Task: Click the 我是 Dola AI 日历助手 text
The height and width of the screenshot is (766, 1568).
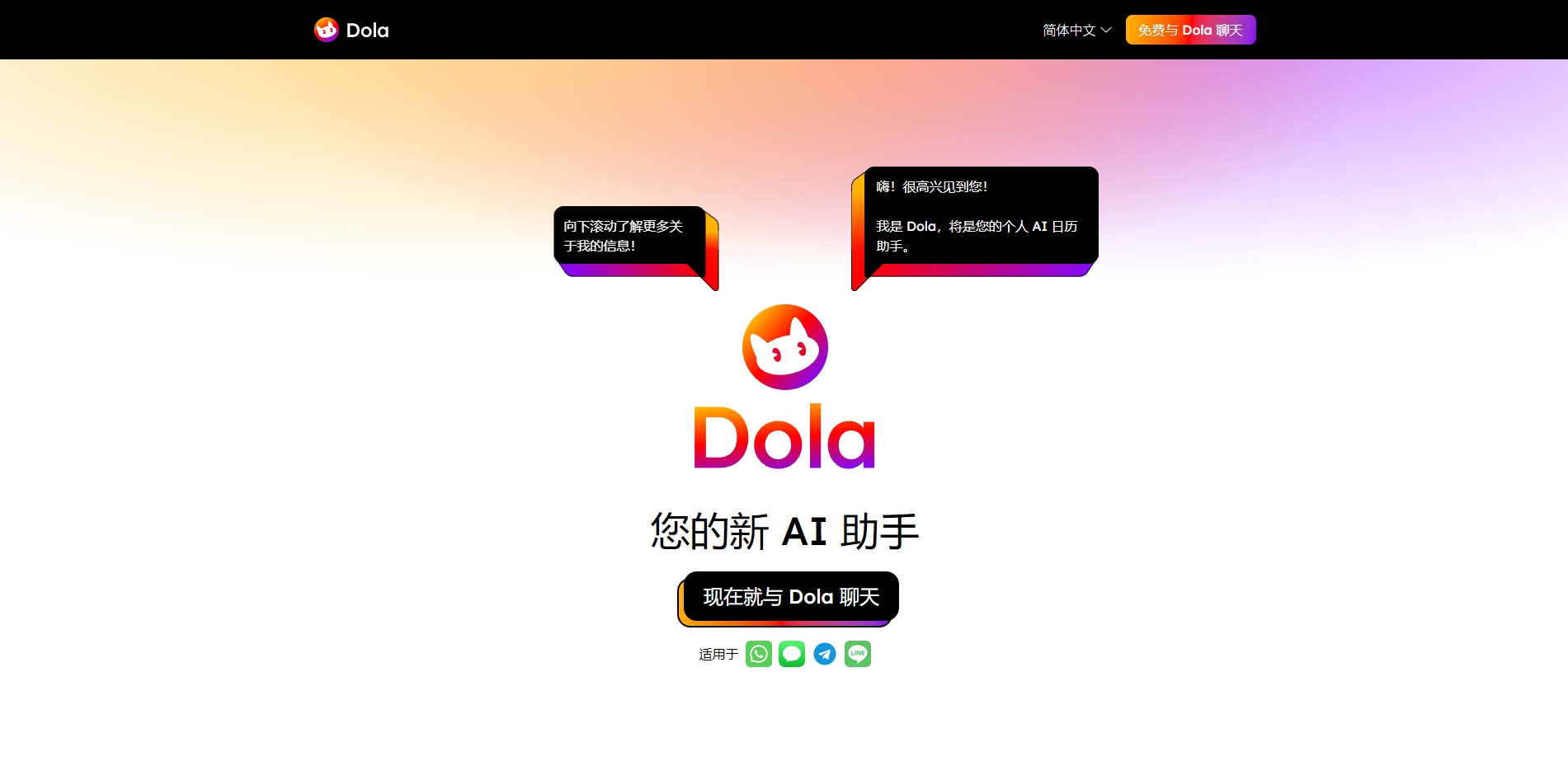Action: click(977, 236)
